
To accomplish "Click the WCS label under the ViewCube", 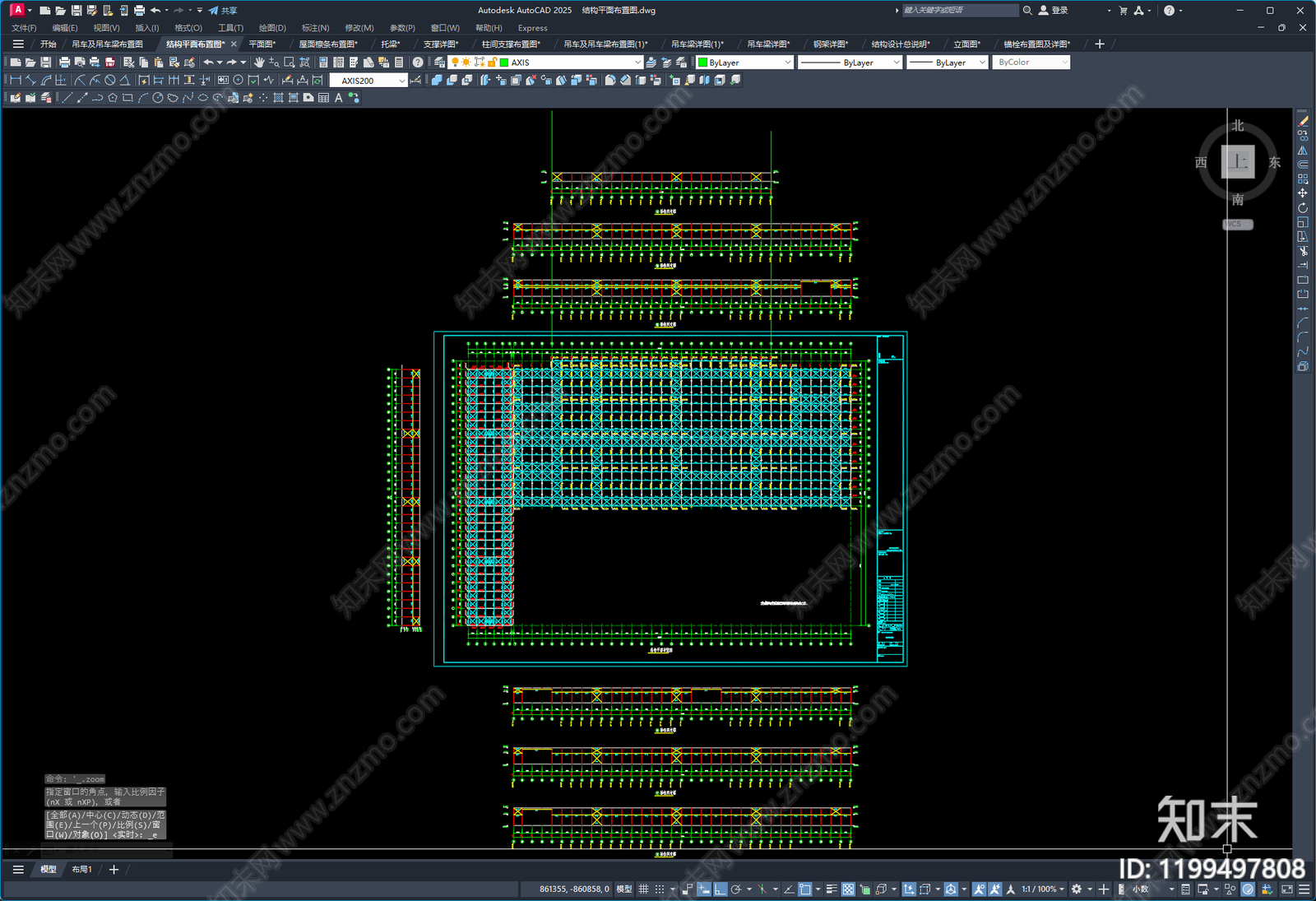I will click(x=1237, y=225).
